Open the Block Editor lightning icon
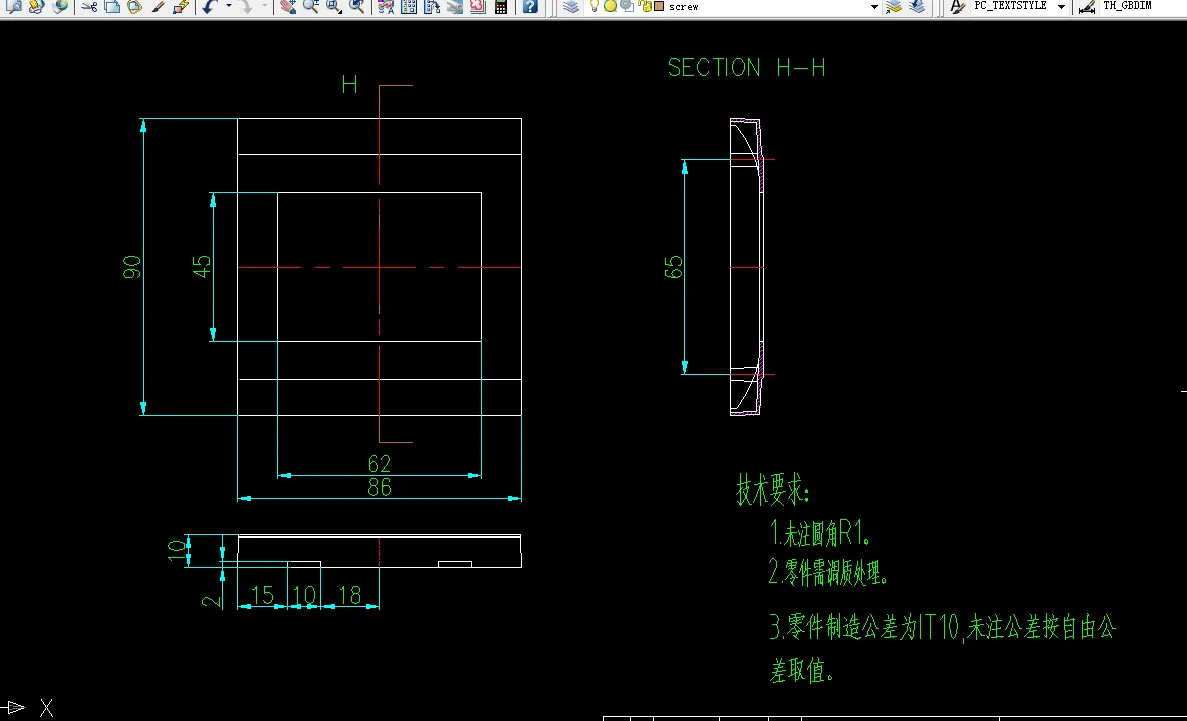Viewport: 1187px width, 721px height. 180,6
